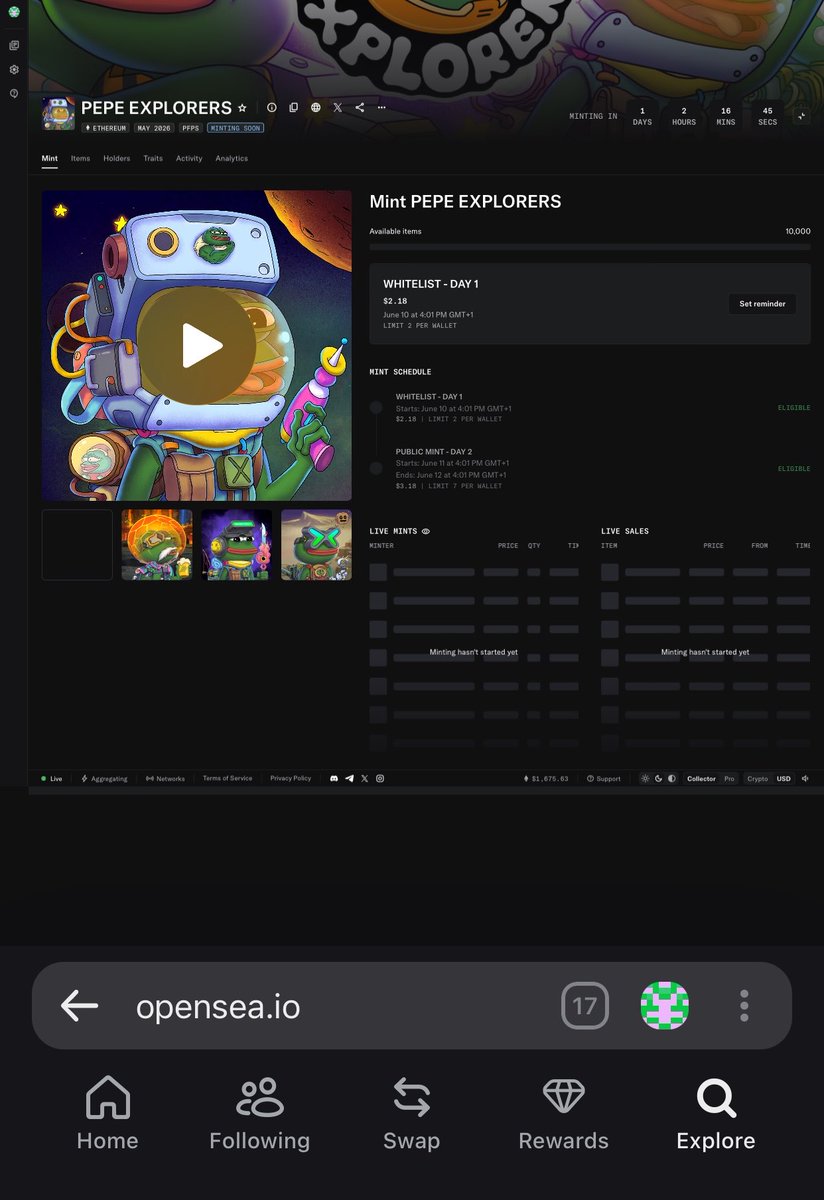Switch to the Traits tab
The height and width of the screenshot is (1200, 824).
153,158
